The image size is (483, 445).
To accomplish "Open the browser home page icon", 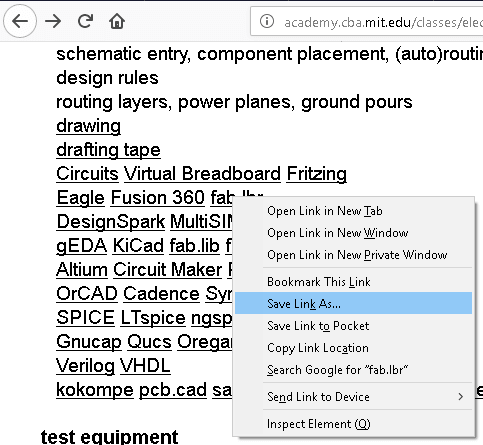I will click(117, 22).
